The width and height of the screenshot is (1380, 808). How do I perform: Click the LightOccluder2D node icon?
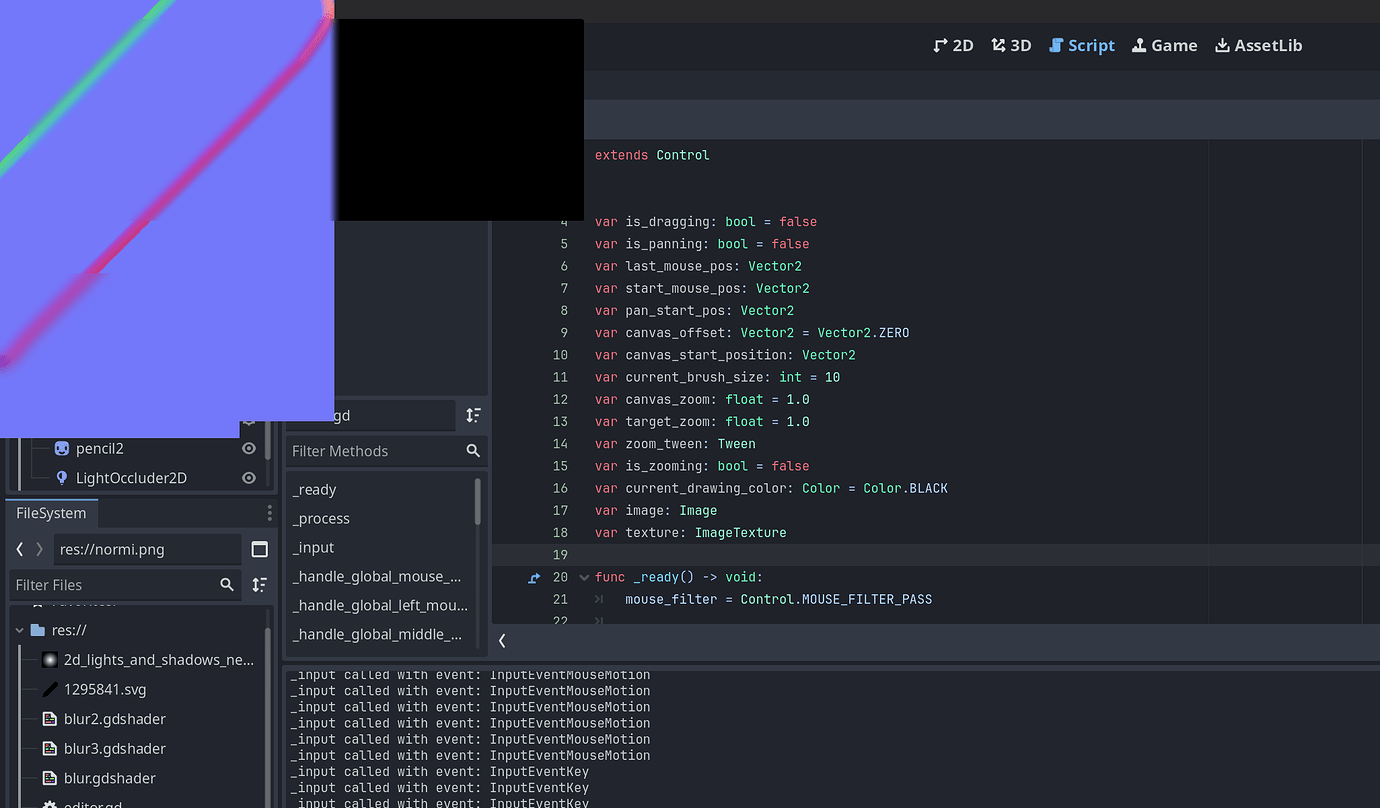click(62, 478)
